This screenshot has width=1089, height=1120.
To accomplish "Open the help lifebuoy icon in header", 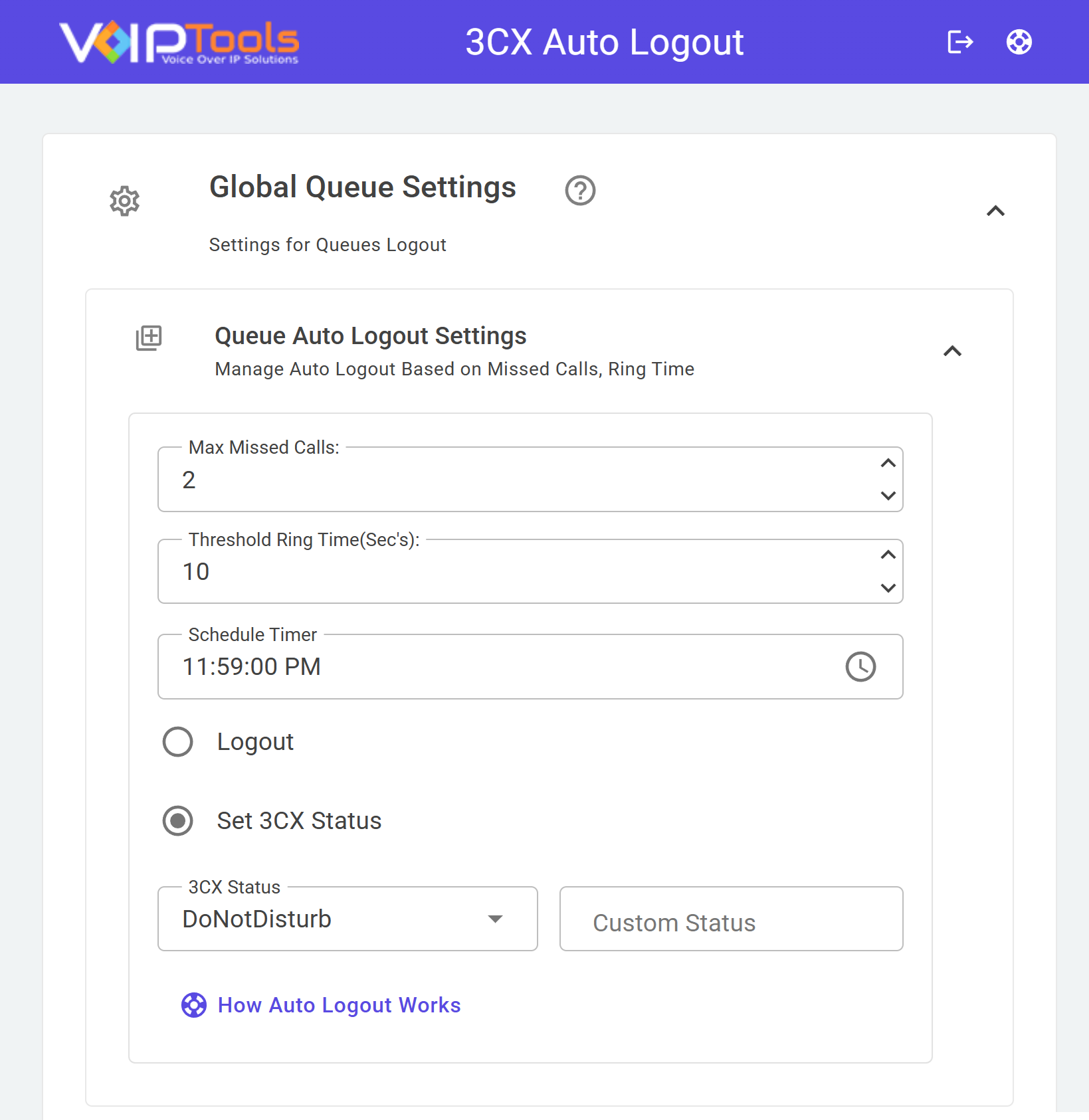I will tap(1019, 42).
